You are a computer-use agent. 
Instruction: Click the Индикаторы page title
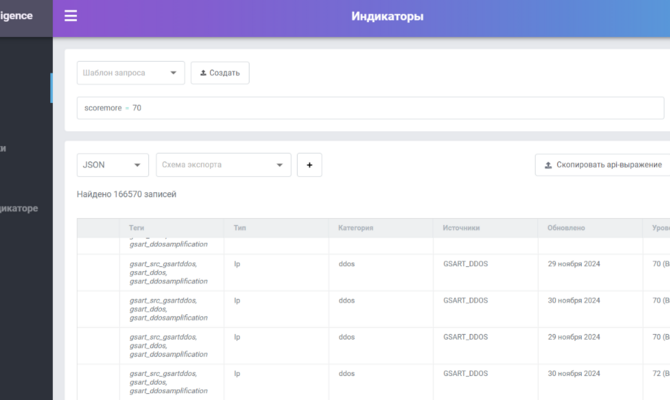point(388,16)
